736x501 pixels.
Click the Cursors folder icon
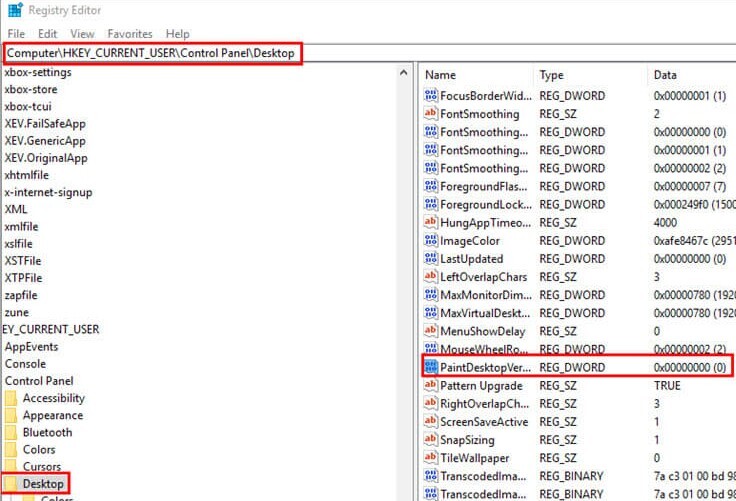(11, 466)
